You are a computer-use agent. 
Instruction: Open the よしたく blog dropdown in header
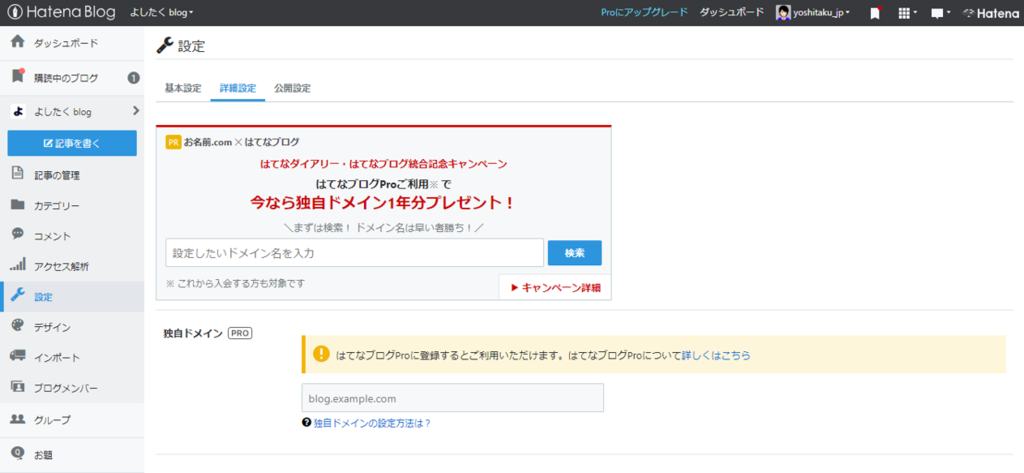tap(161, 12)
